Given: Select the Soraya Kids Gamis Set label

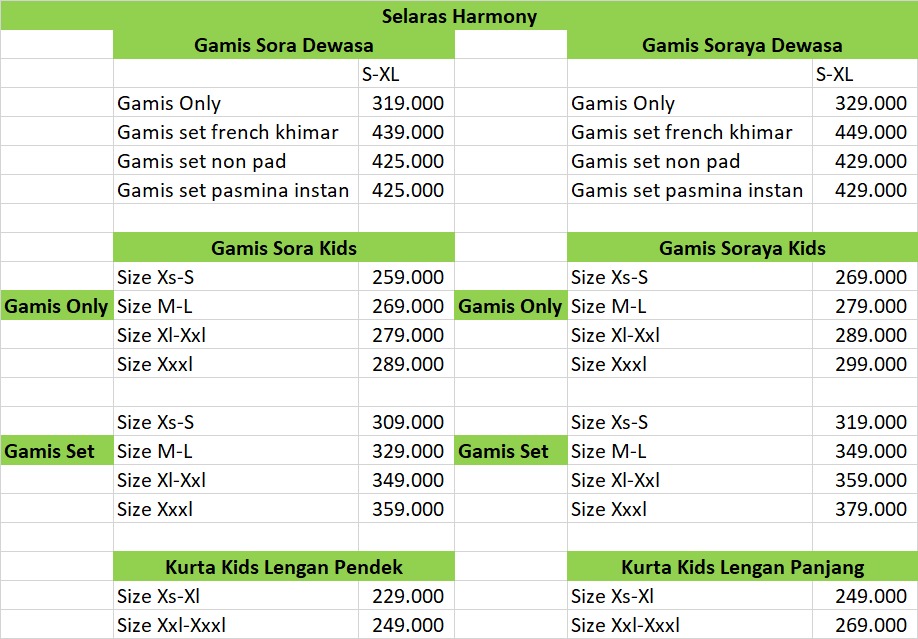Looking at the screenshot, I should point(511,451).
